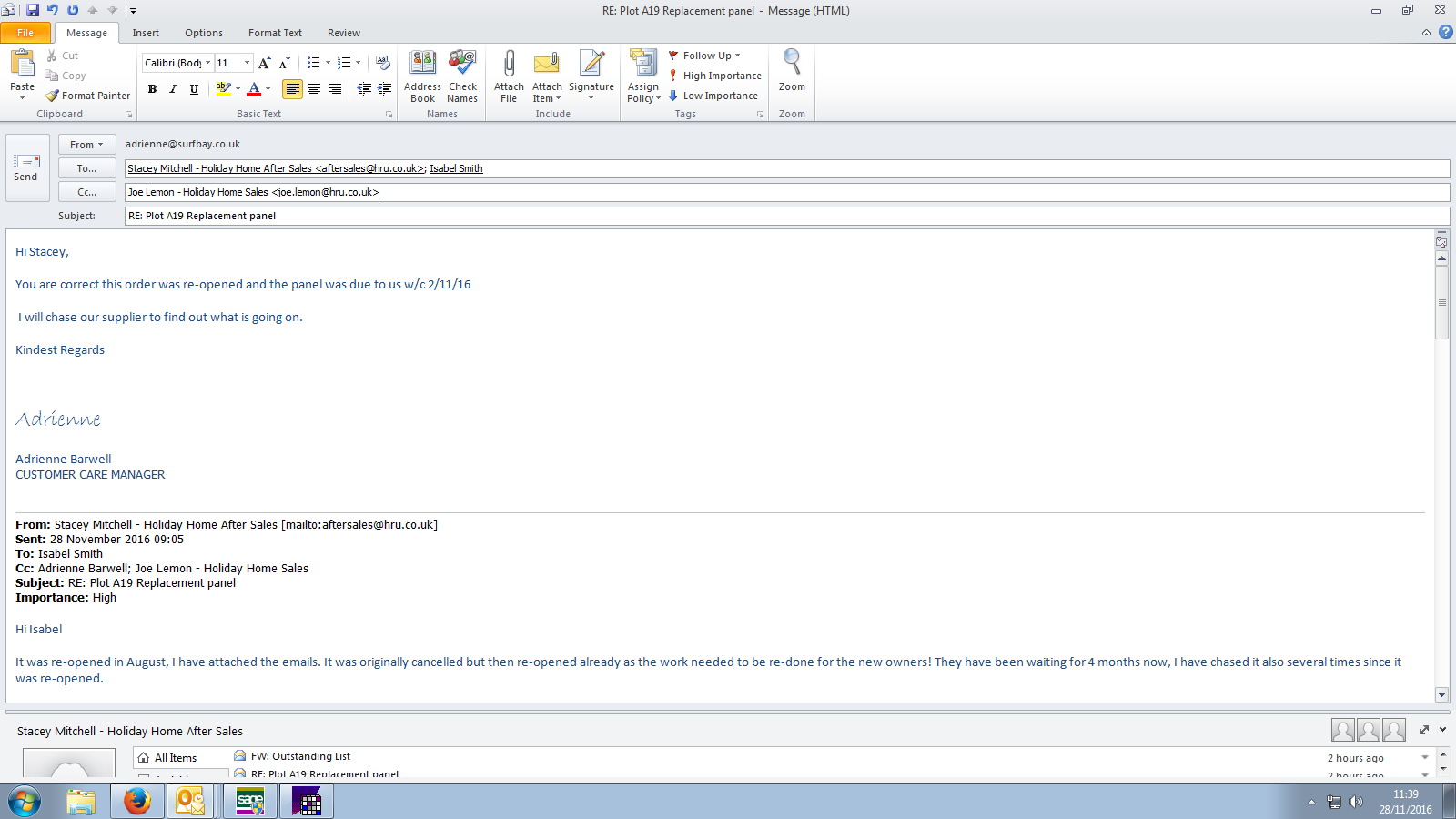Minimize the ribbon

tap(1426, 33)
